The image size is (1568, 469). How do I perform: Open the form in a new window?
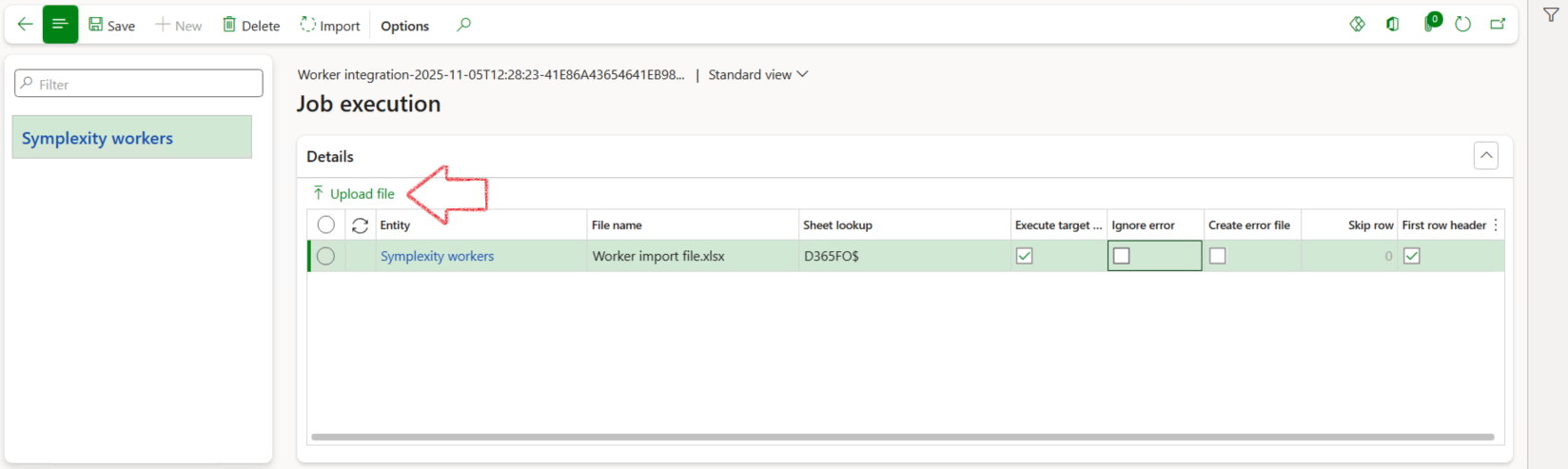(x=1498, y=25)
